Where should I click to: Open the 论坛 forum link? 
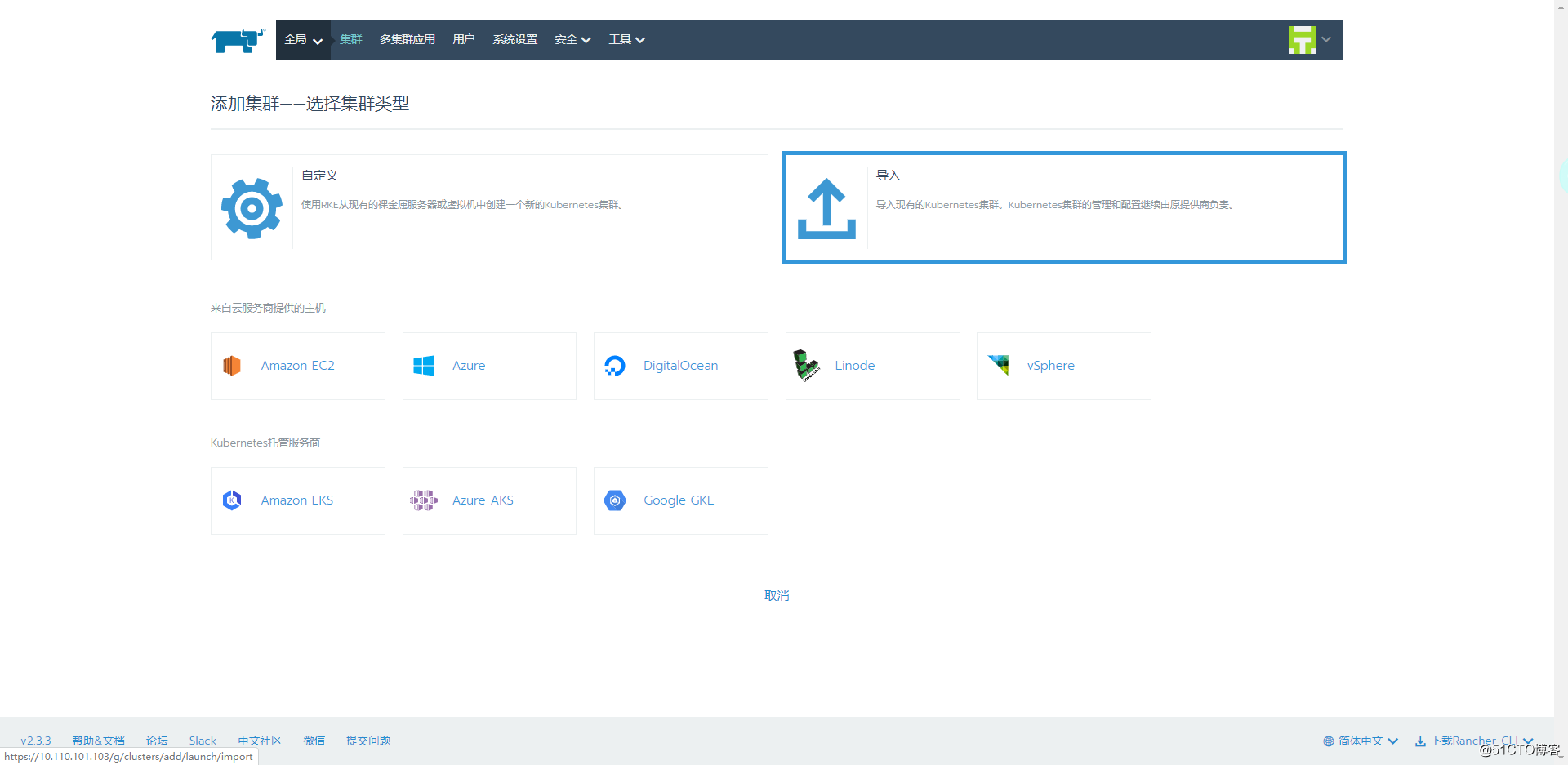[x=157, y=741]
